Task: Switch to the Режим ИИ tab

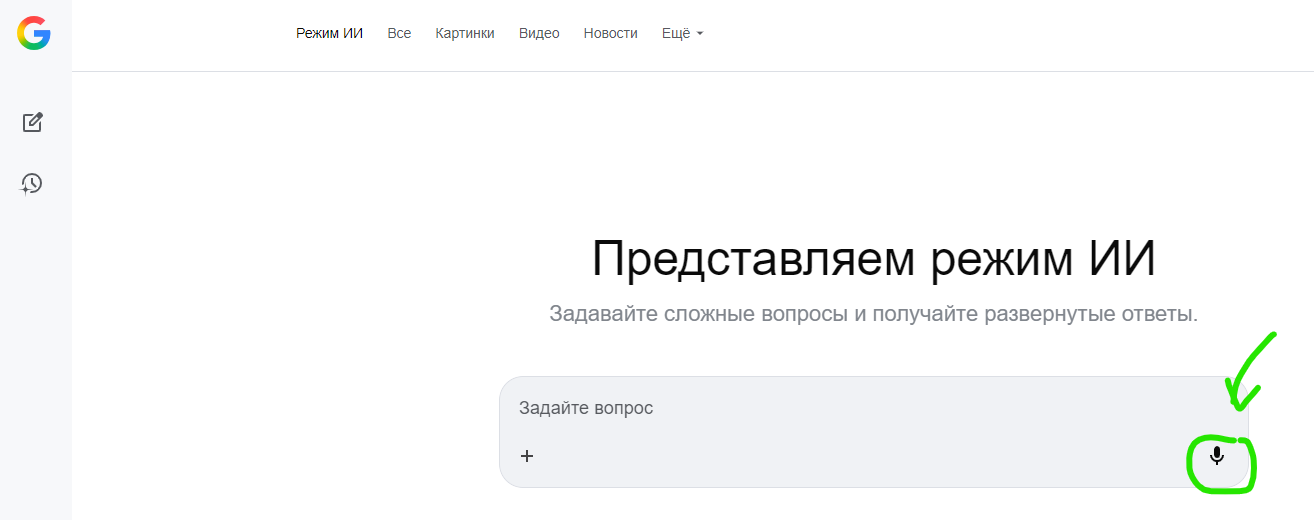Action: point(330,33)
